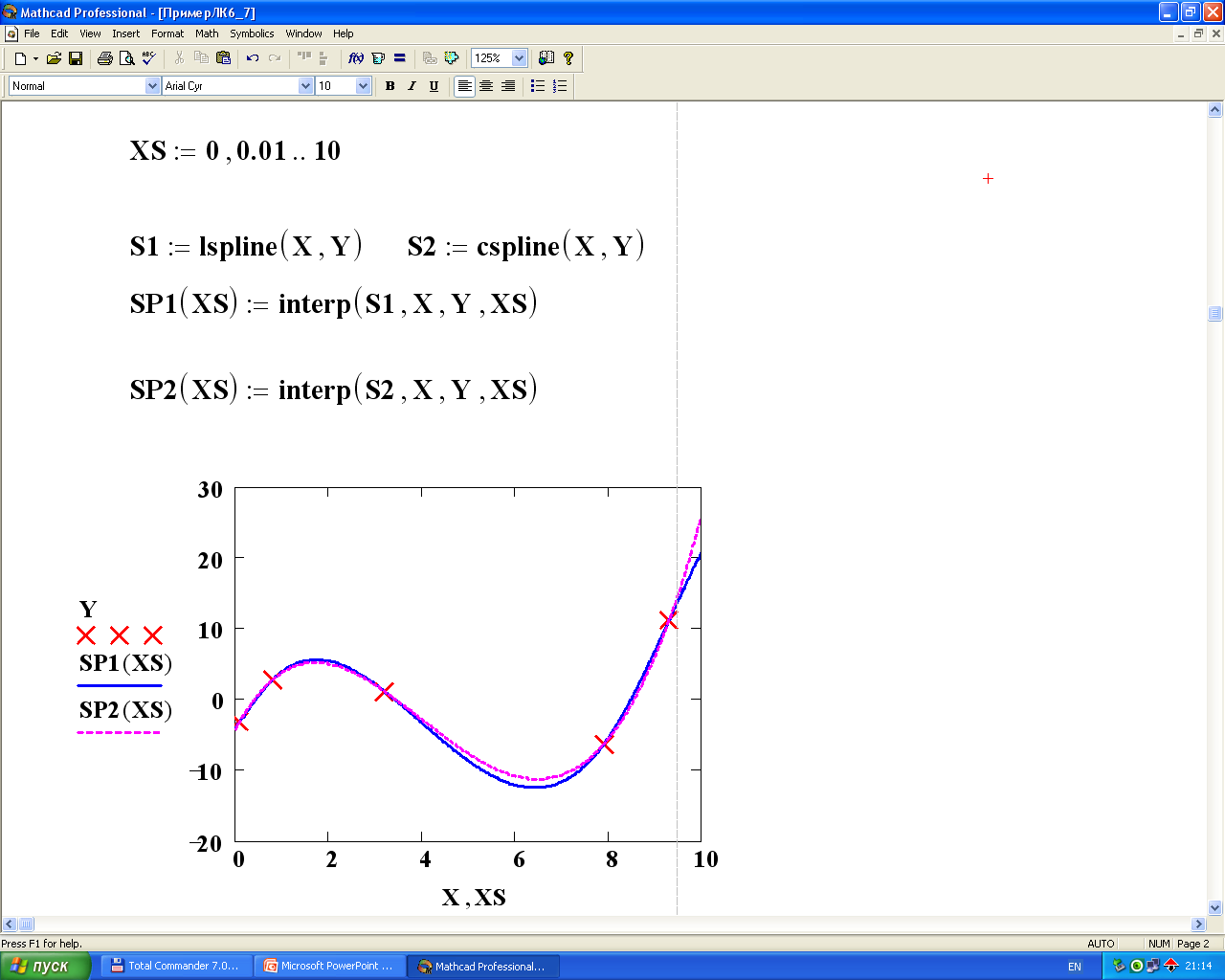Click the SP2(XS) graph legend label

click(125, 710)
